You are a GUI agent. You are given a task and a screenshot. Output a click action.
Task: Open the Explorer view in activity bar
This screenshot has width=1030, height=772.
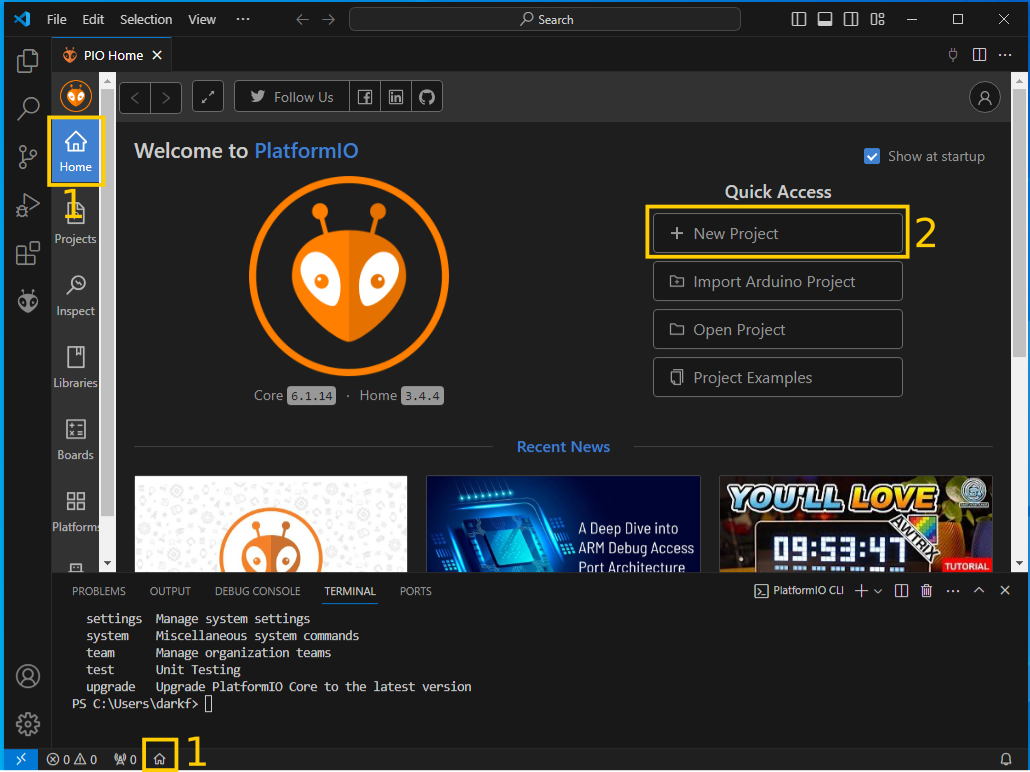coord(28,61)
